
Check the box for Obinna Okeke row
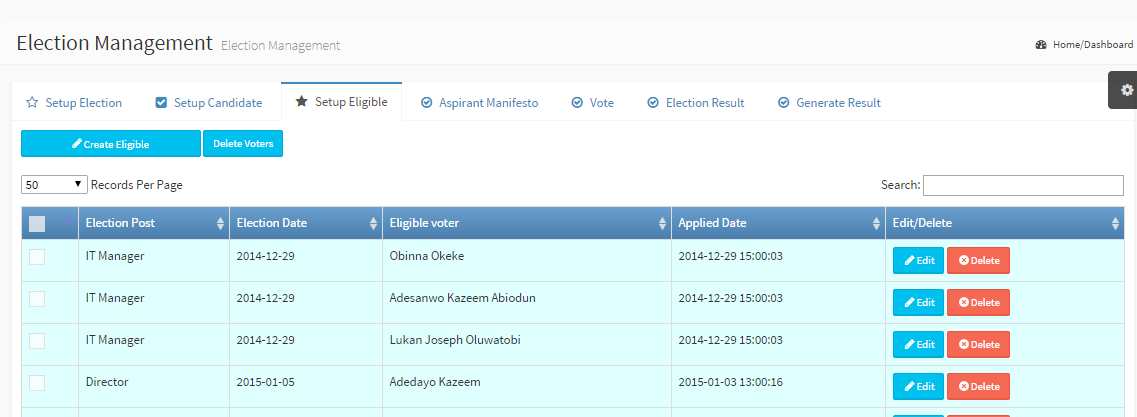coord(37,257)
